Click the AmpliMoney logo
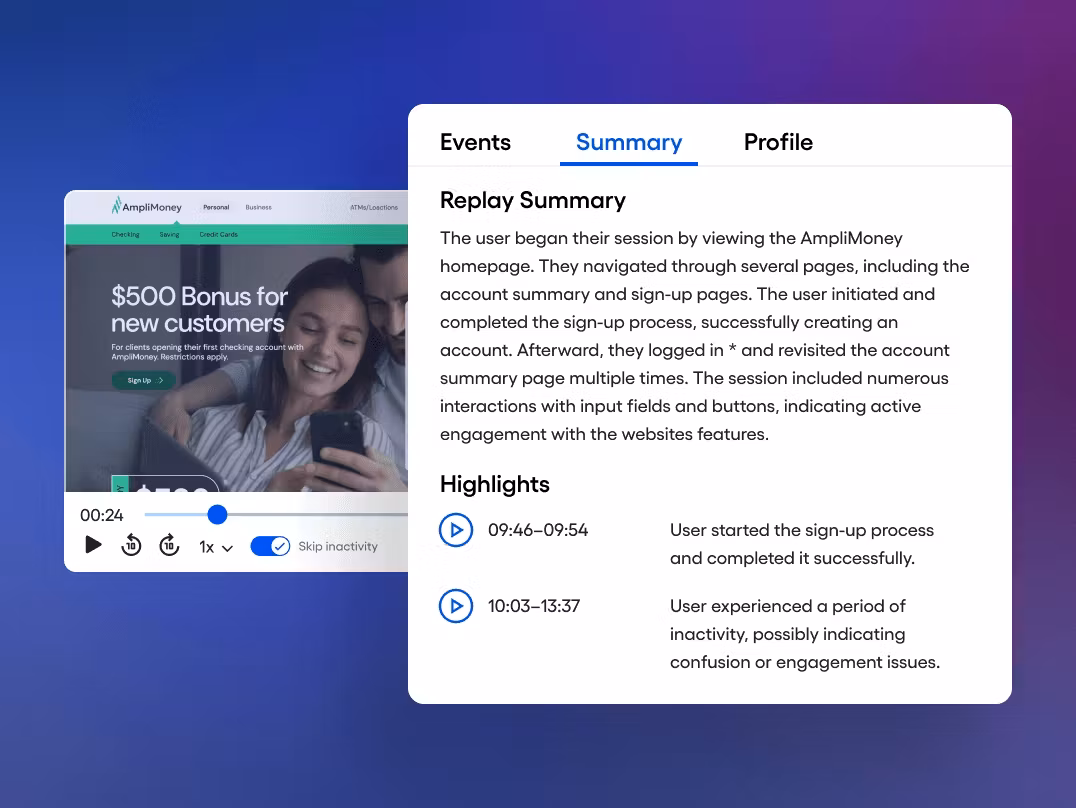Screen dimensions: 1076x808 (146, 207)
